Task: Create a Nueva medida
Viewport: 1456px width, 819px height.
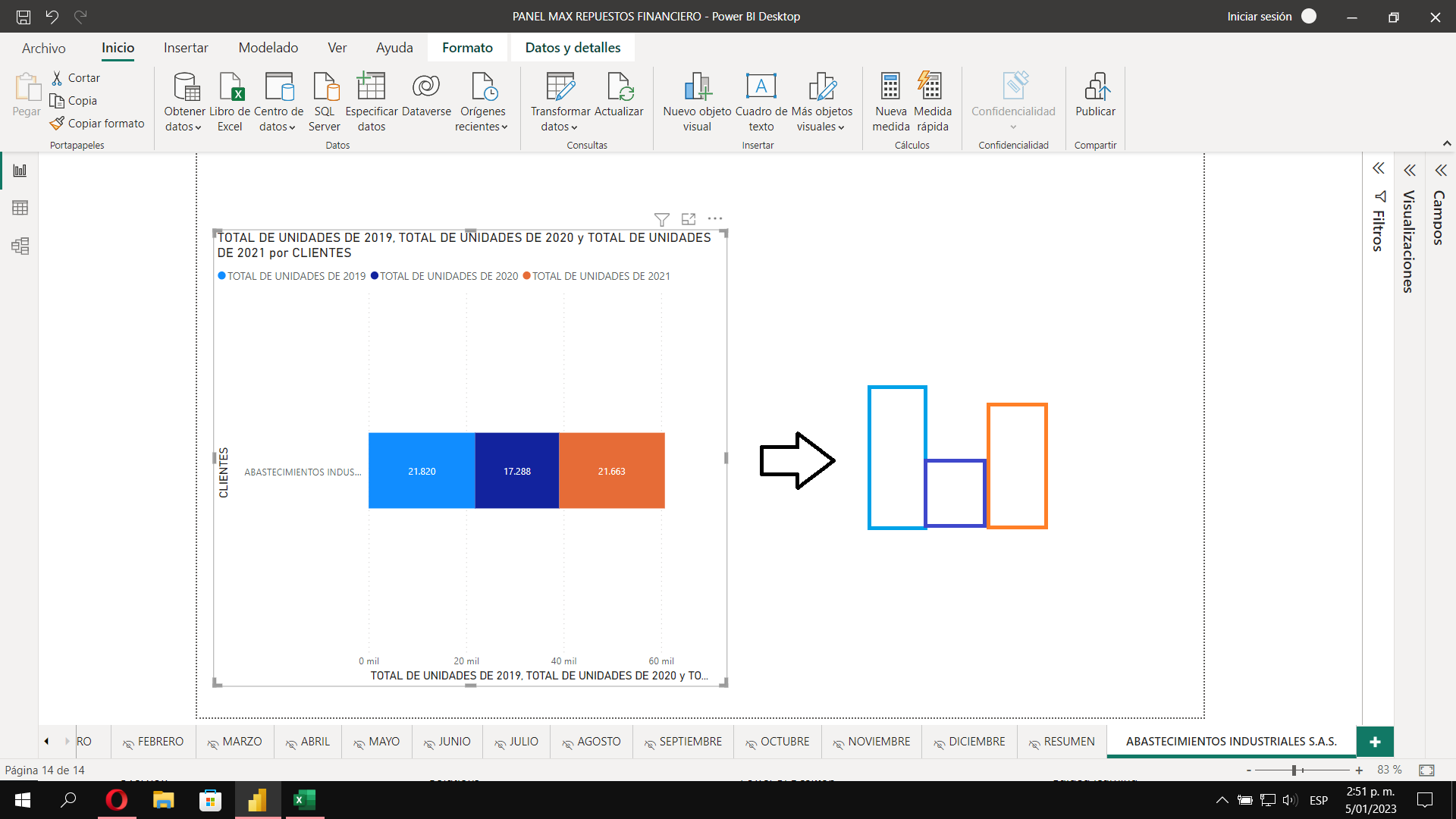Action: (x=891, y=102)
